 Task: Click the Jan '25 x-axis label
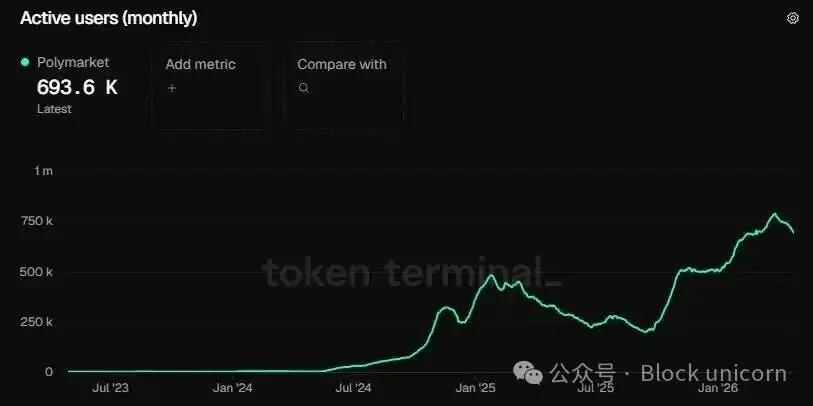(x=476, y=388)
